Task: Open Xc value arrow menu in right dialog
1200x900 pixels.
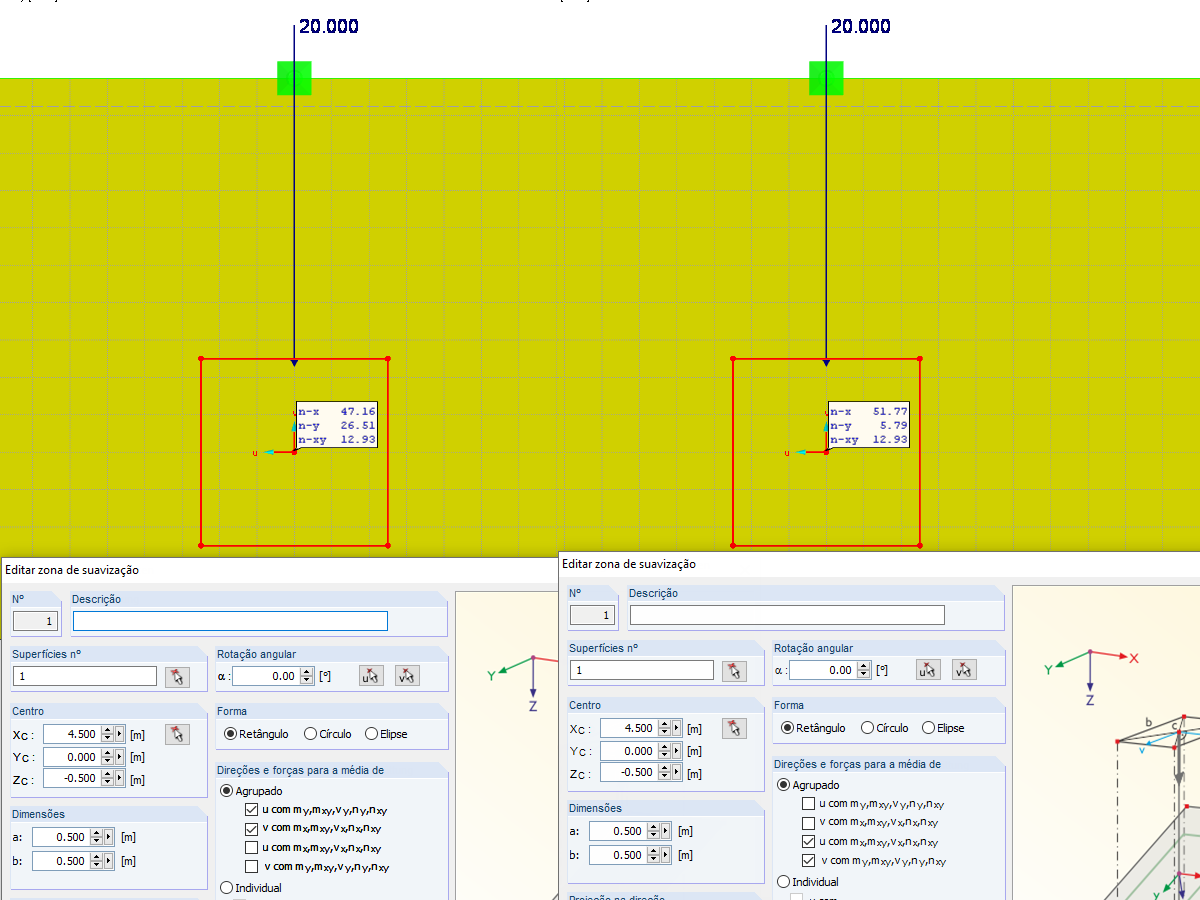Action: (x=677, y=729)
